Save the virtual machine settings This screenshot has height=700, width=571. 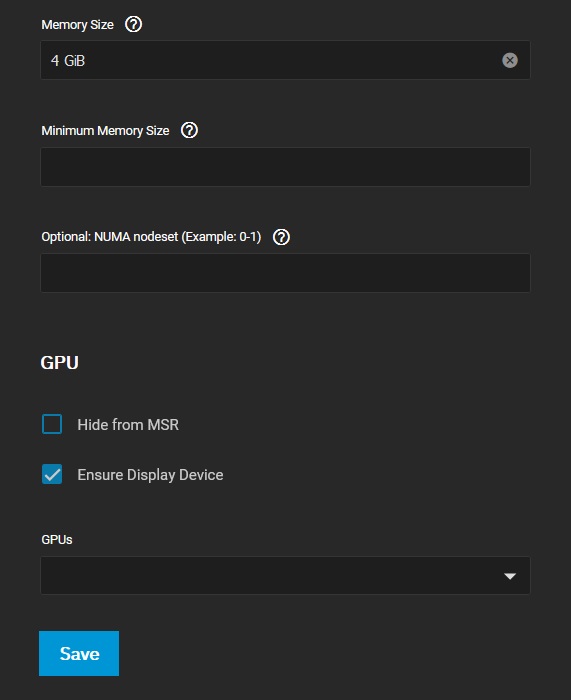tap(79, 653)
